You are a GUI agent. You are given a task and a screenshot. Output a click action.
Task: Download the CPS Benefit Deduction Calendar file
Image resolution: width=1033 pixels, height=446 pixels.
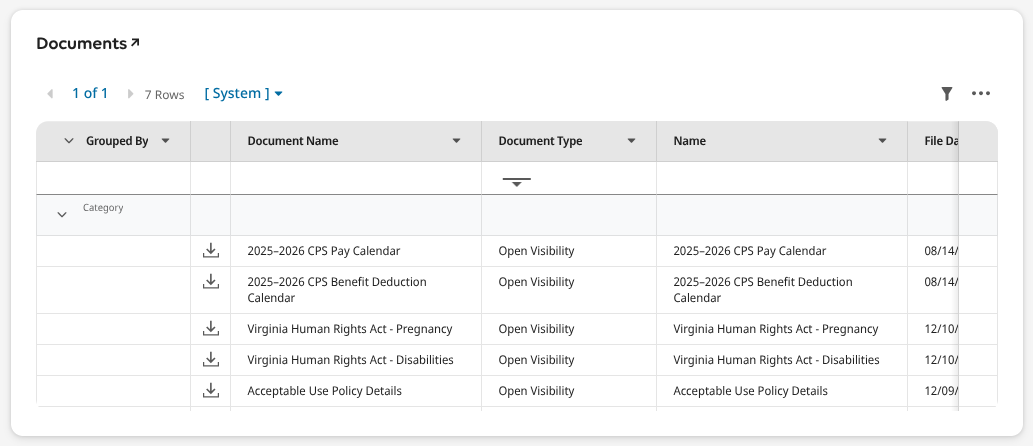(x=210, y=281)
